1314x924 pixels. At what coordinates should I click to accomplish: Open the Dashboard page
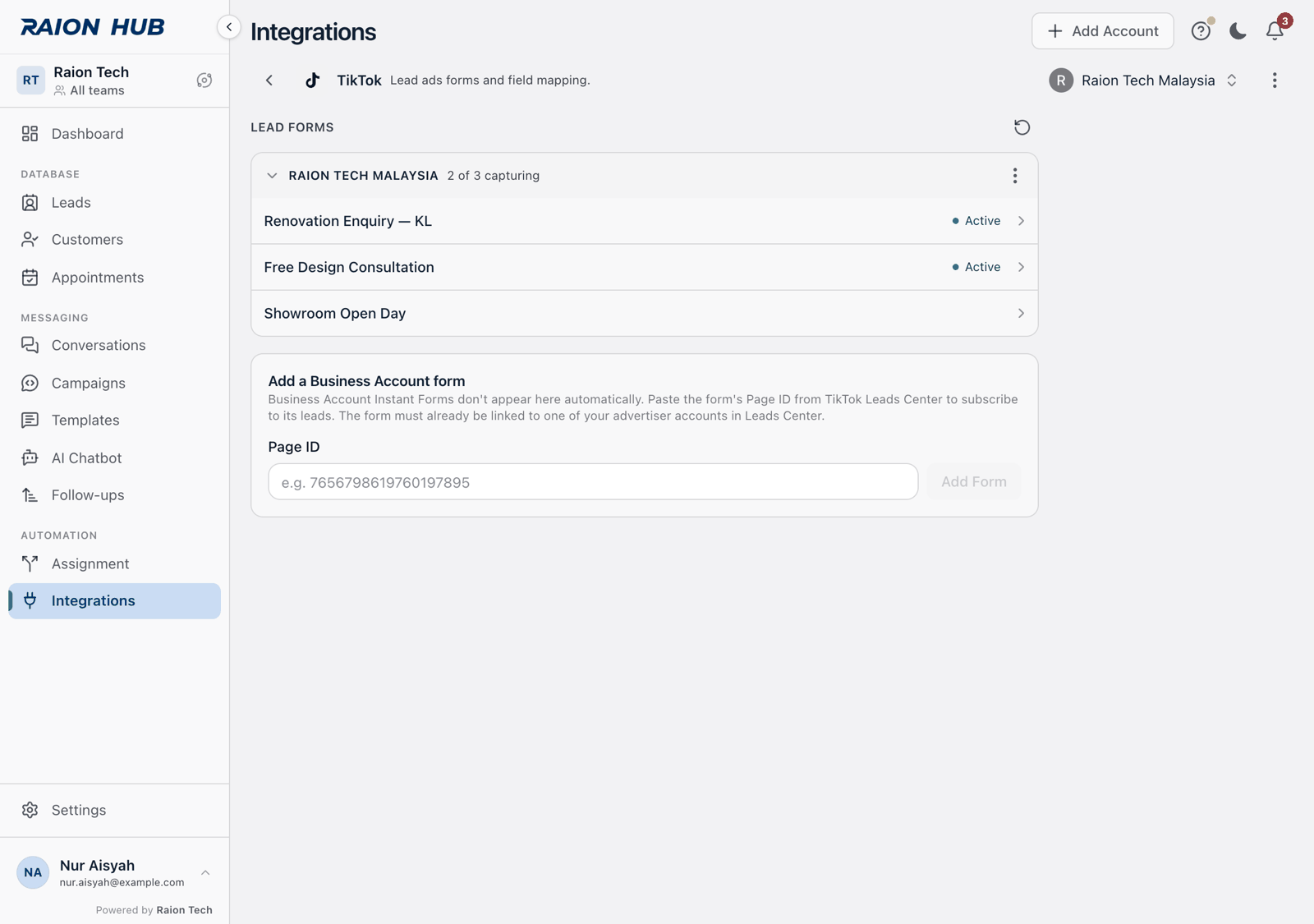(114, 134)
